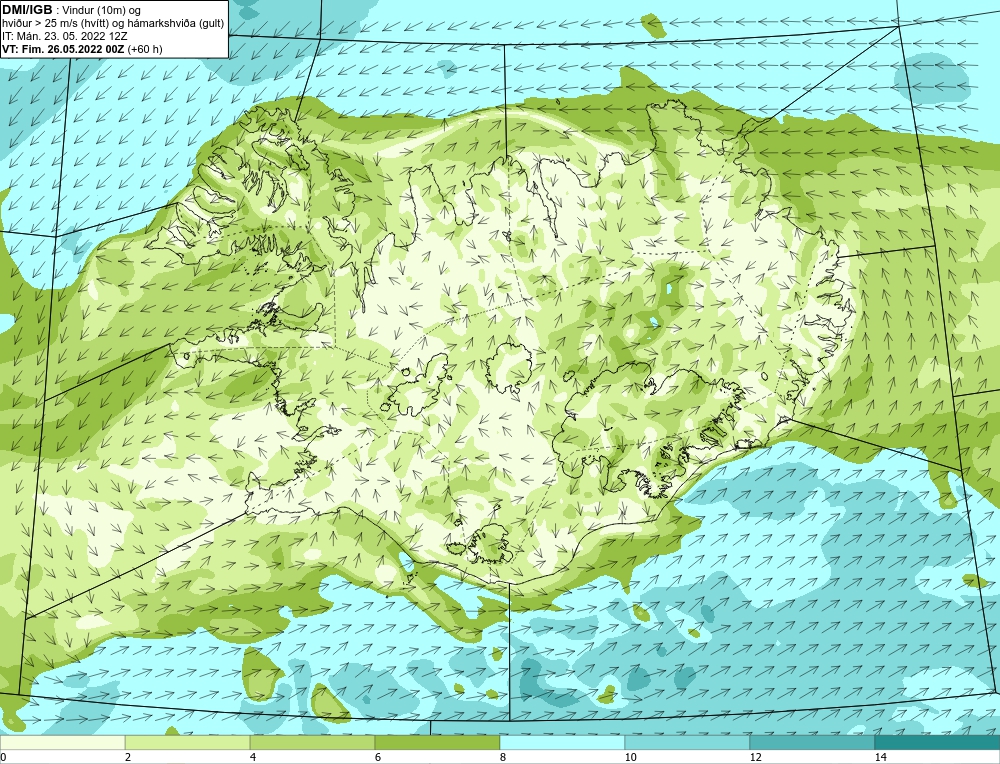This screenshot has height=764, width=1000.
Task: Click the 8–10 m/s light cyan swatch
Action: pos(562,742)
